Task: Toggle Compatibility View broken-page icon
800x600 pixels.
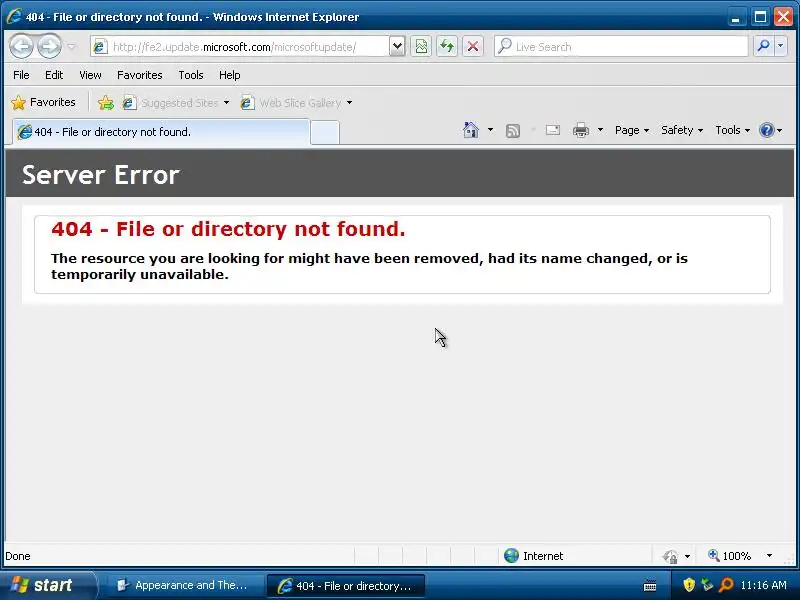Action: 421,47
